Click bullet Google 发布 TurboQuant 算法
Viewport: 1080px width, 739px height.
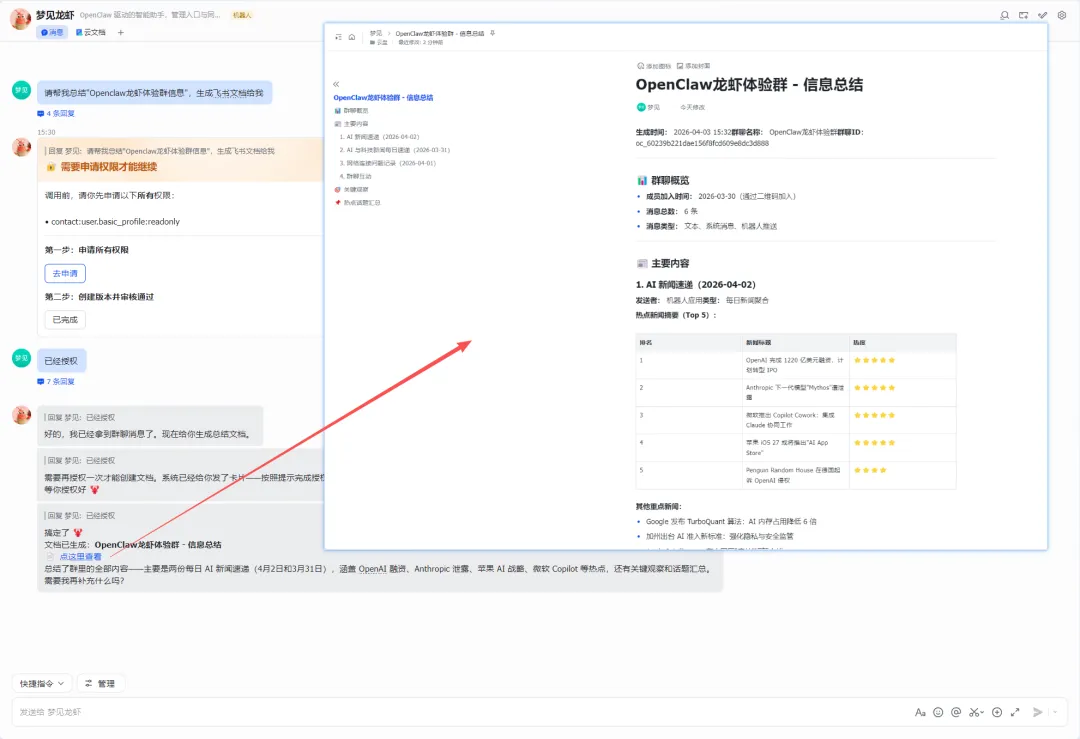[x=731, y=522]
